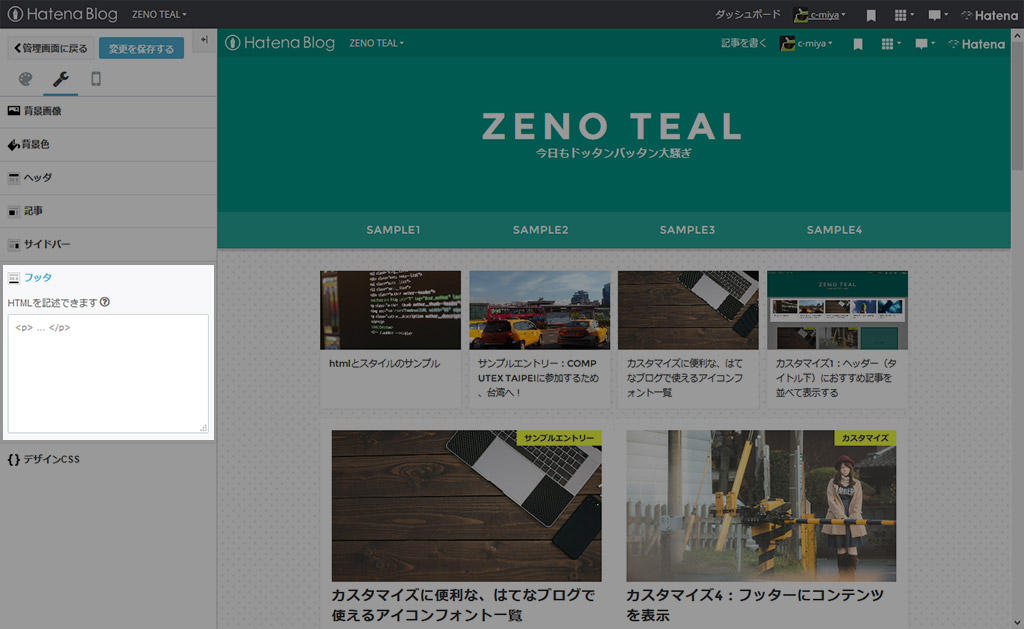Click the ZENO TEAL blog title
This screenshot has width=1024, height=629.
pos(613,126)
